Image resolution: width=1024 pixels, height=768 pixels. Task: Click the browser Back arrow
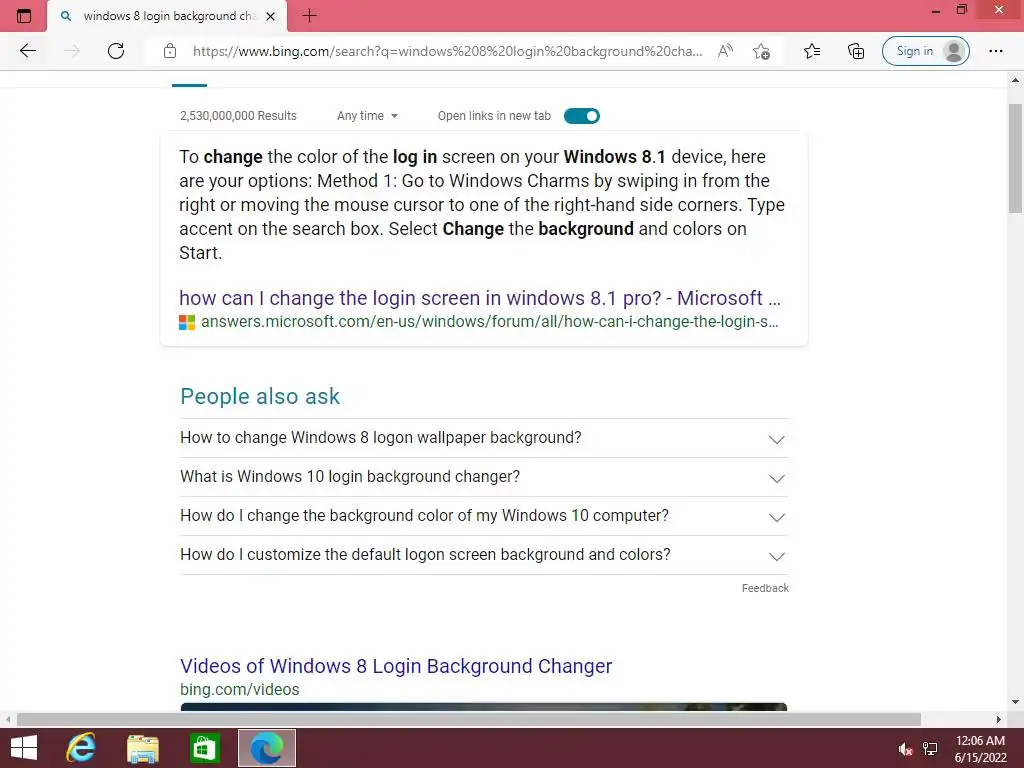pyautogui.click(x=27, y=51)
